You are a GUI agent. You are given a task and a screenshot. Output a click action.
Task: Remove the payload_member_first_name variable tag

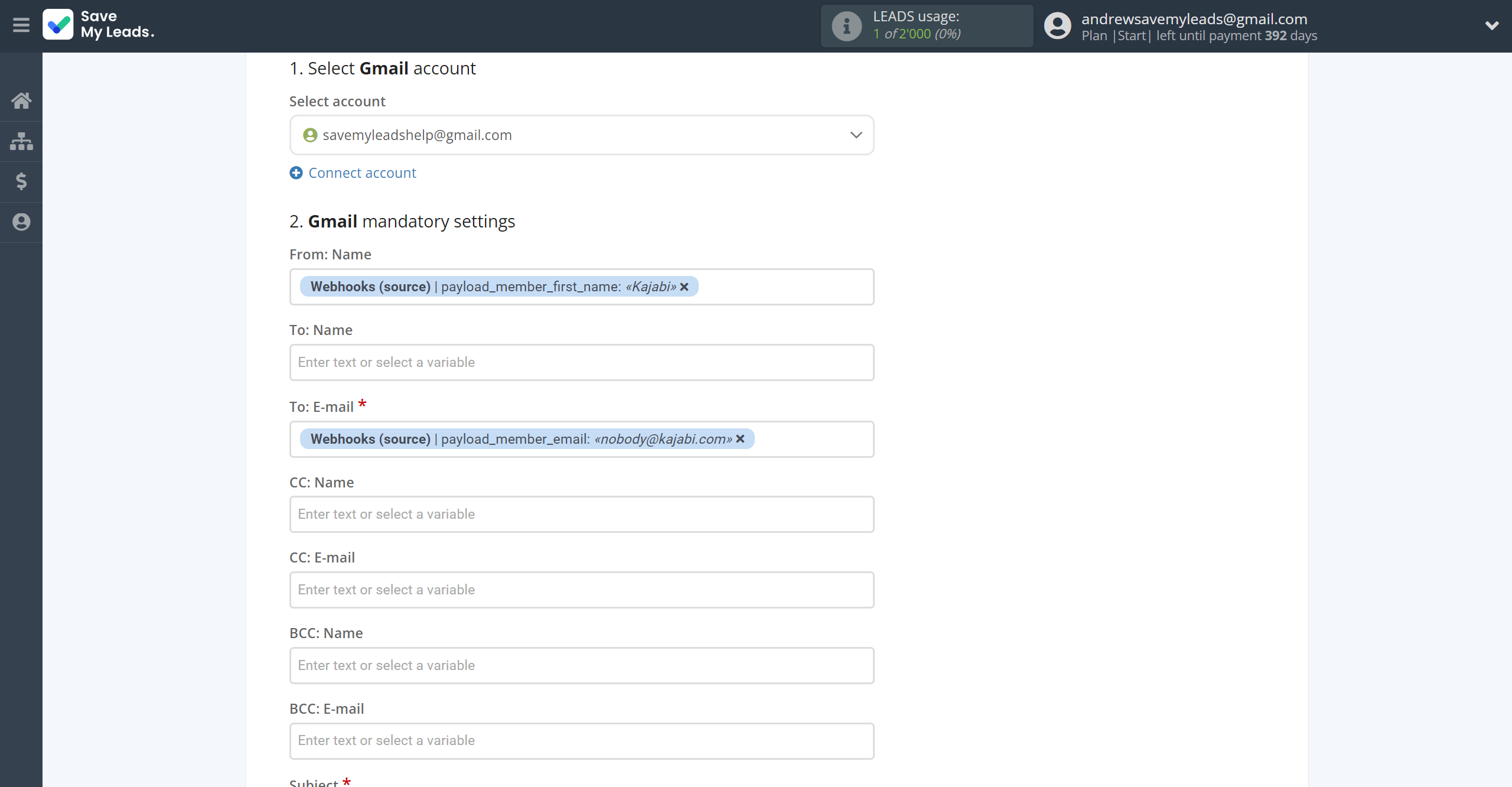(x=685, y=287)
